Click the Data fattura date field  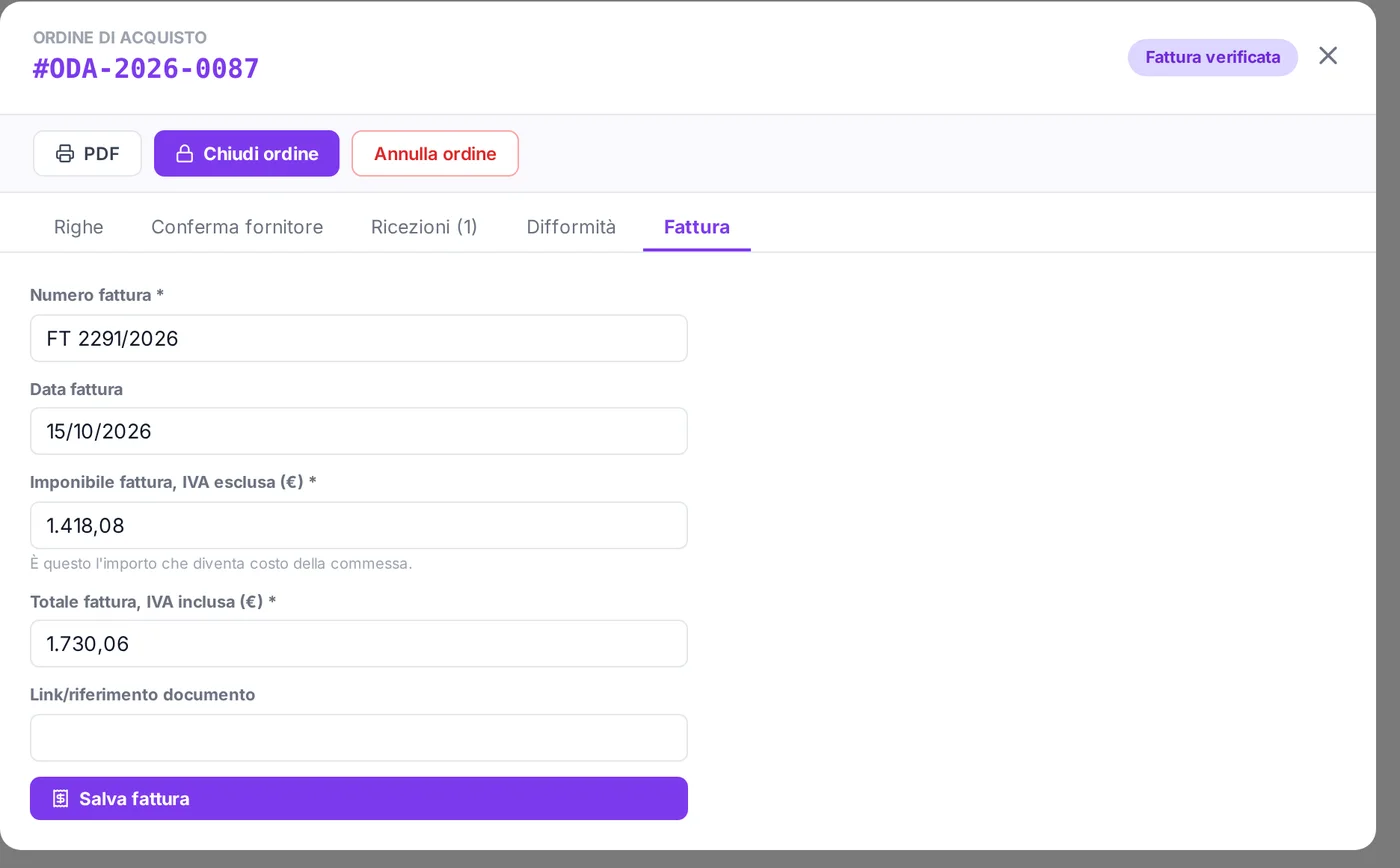pyautogui.click(x=359, y=431)
